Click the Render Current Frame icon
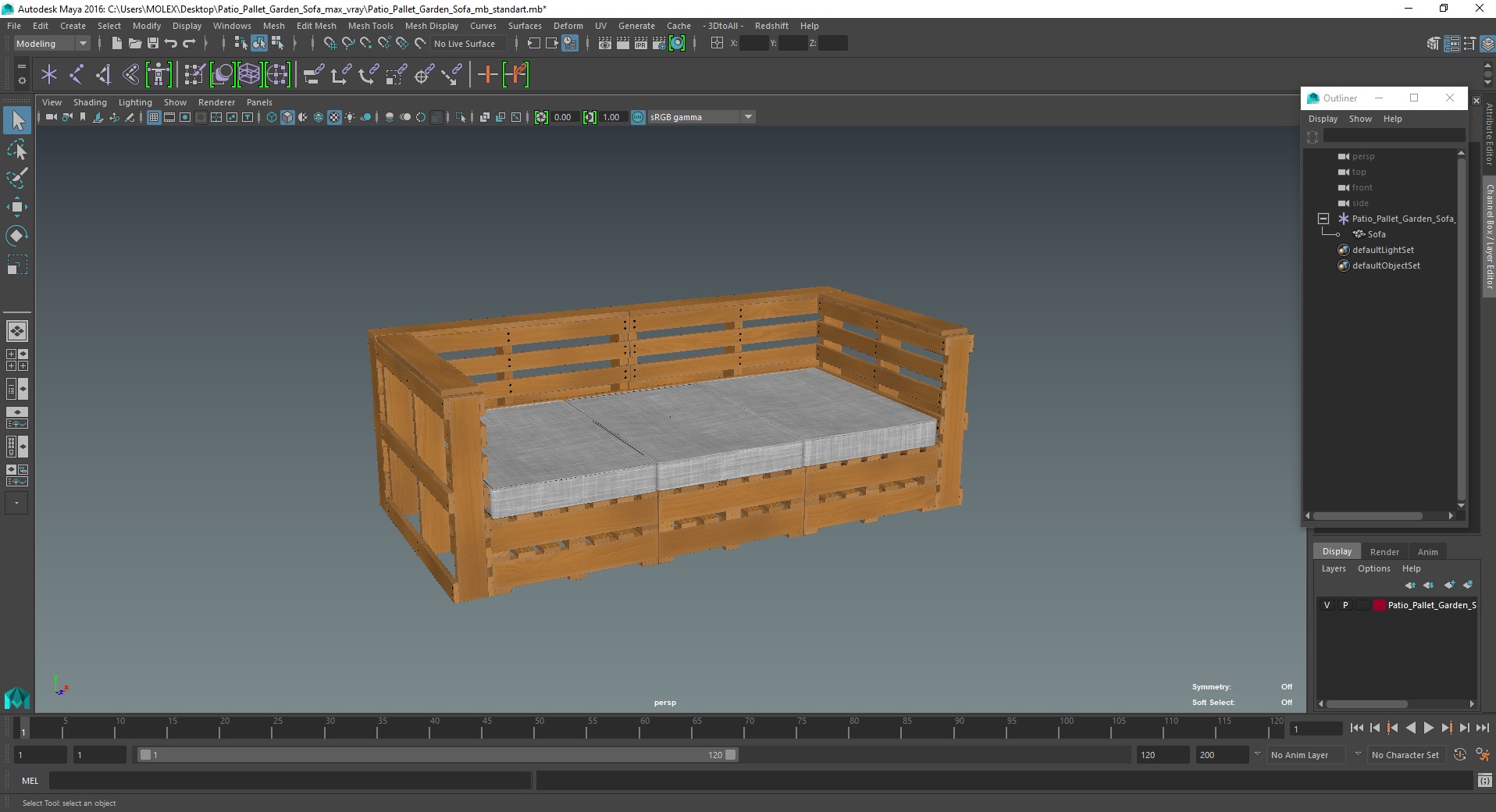 click(623, 44)
